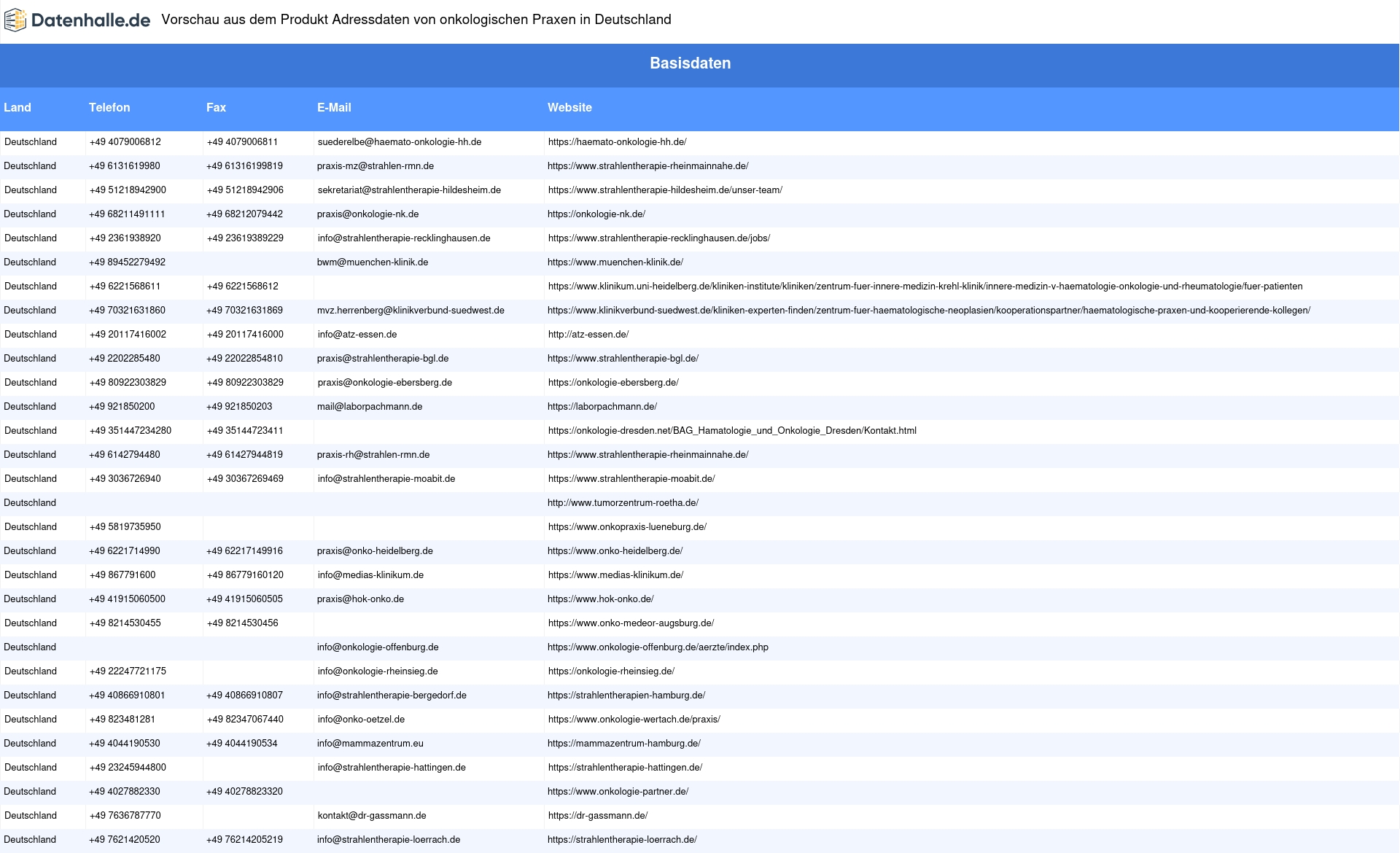This screenshot has height=853, width=1400.
Task: Click the strahlentherapie-recklinghausen.de/jobs/ URL
Action: tap(659, 238)
